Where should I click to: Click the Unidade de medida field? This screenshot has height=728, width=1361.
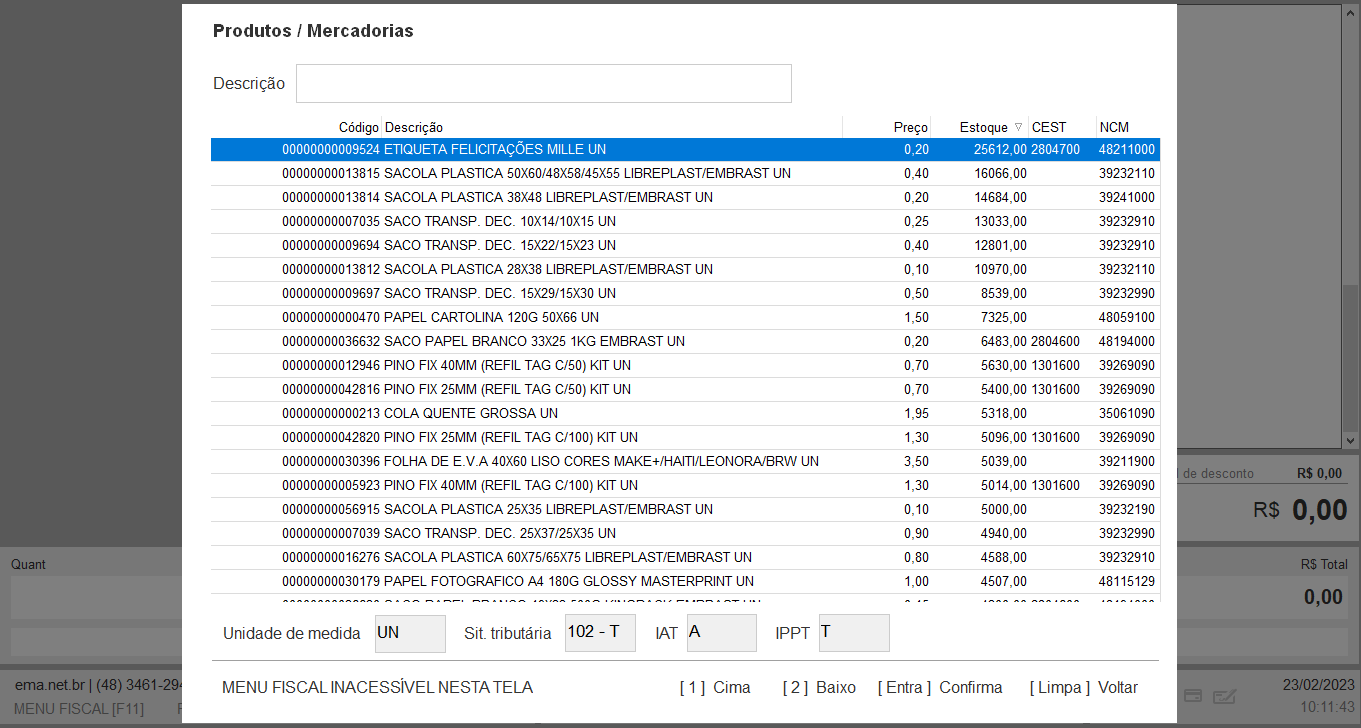[410, 633]
